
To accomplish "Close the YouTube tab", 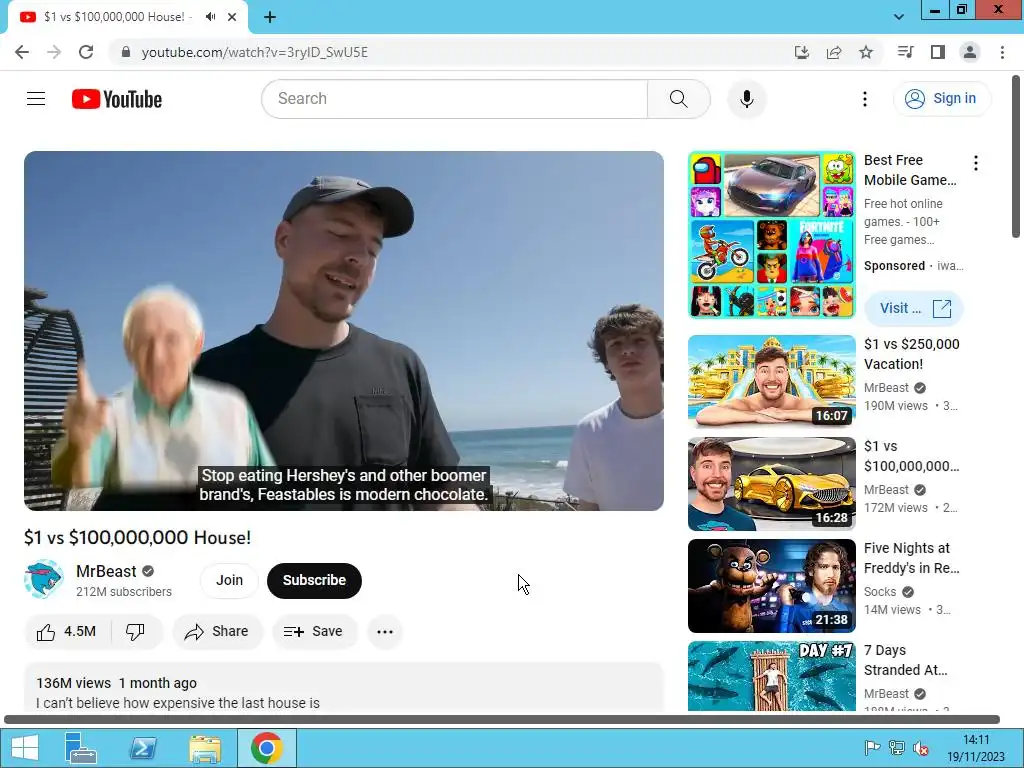I will (x=232, y=17).
